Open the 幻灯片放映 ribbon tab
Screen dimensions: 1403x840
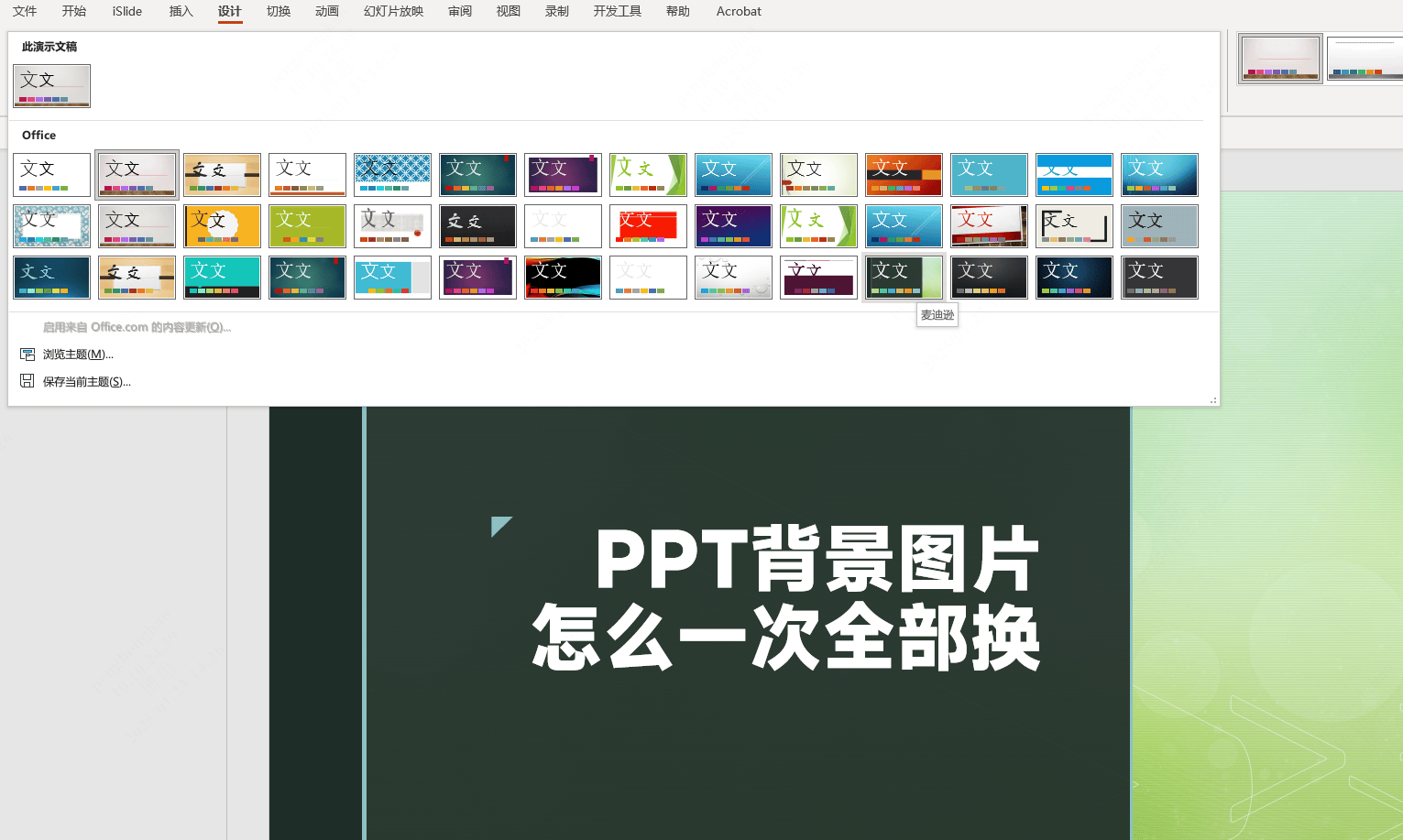(392, 11)
